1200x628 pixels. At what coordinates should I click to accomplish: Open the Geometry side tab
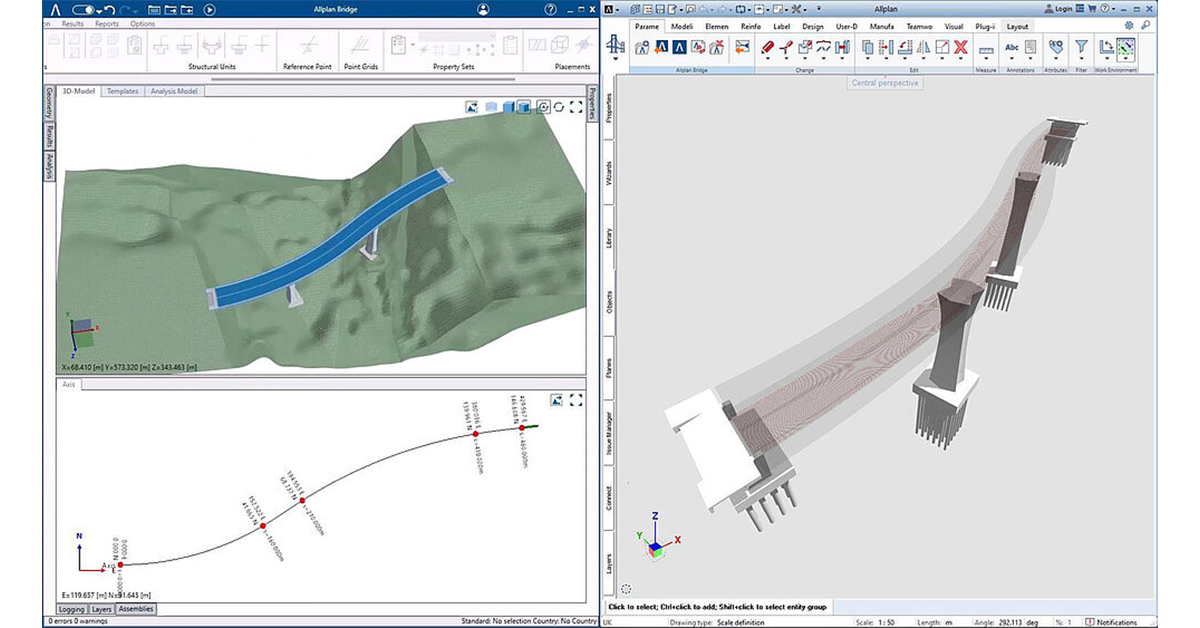(x=48, y=104)
